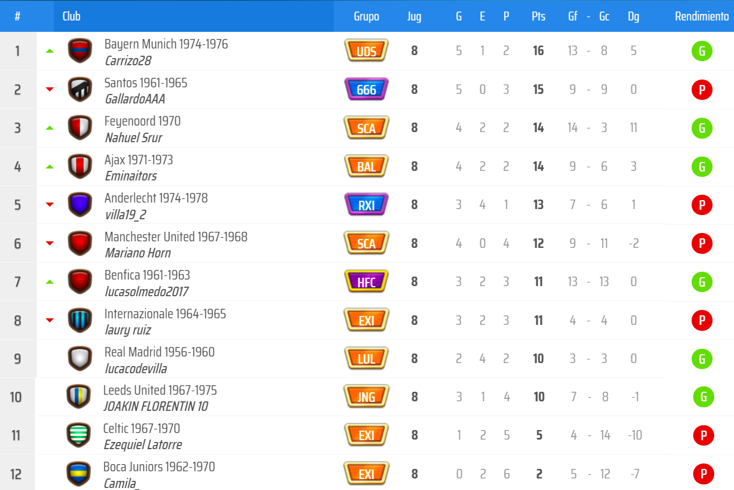
Task: Open Feyenoord 1970 club name link
Action: [x=142, y=121]
